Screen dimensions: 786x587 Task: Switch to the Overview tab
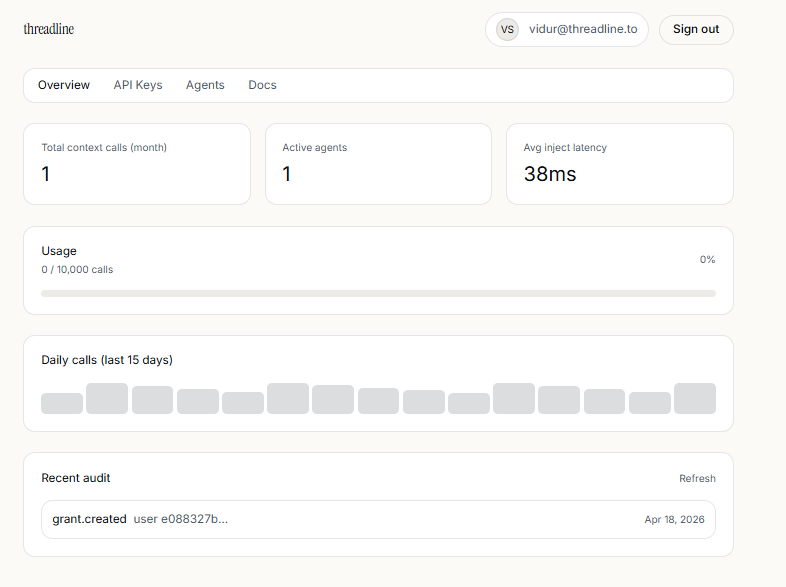(64, 85)
